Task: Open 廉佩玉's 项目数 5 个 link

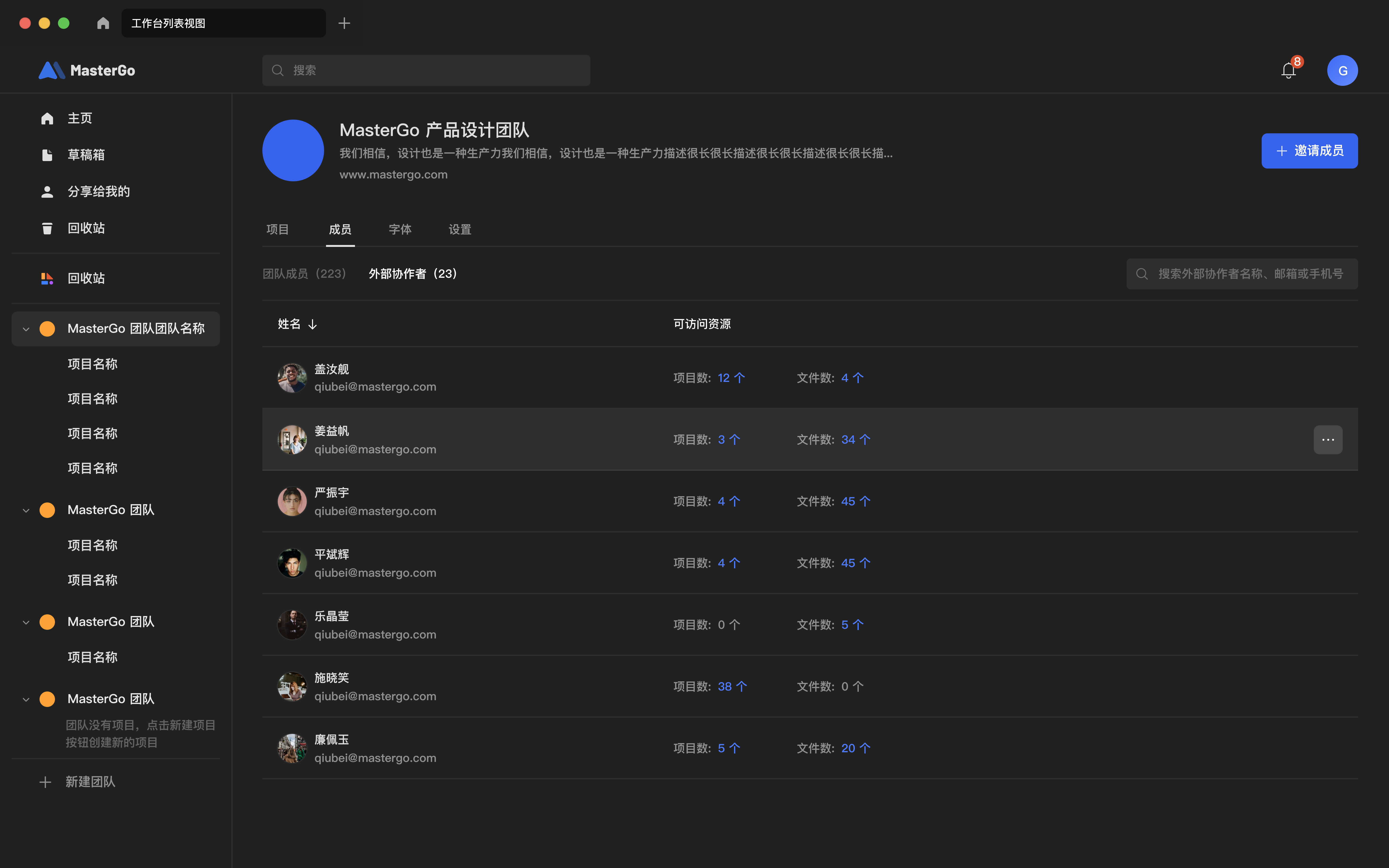Action: [x=729, y=748]
